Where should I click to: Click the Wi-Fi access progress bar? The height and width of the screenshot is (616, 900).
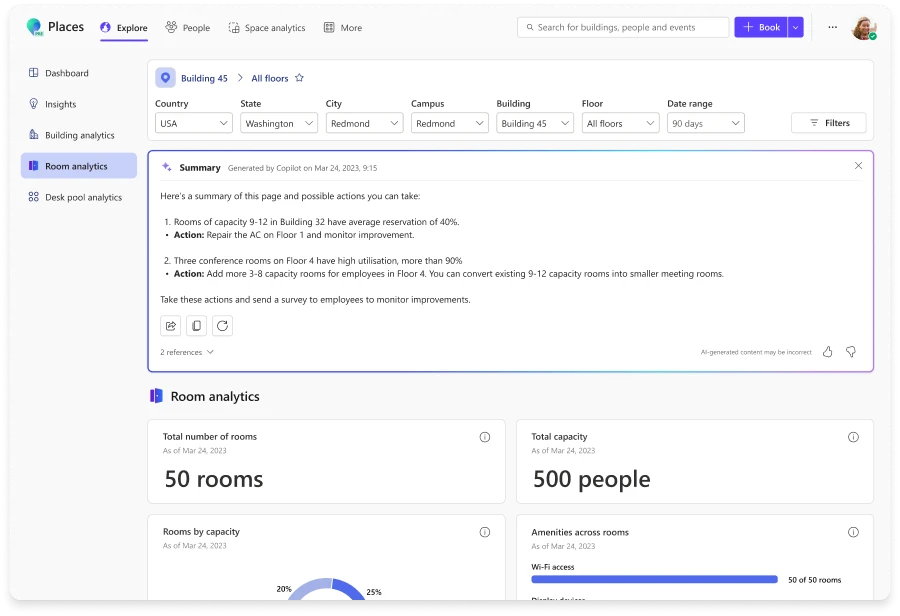654,579
